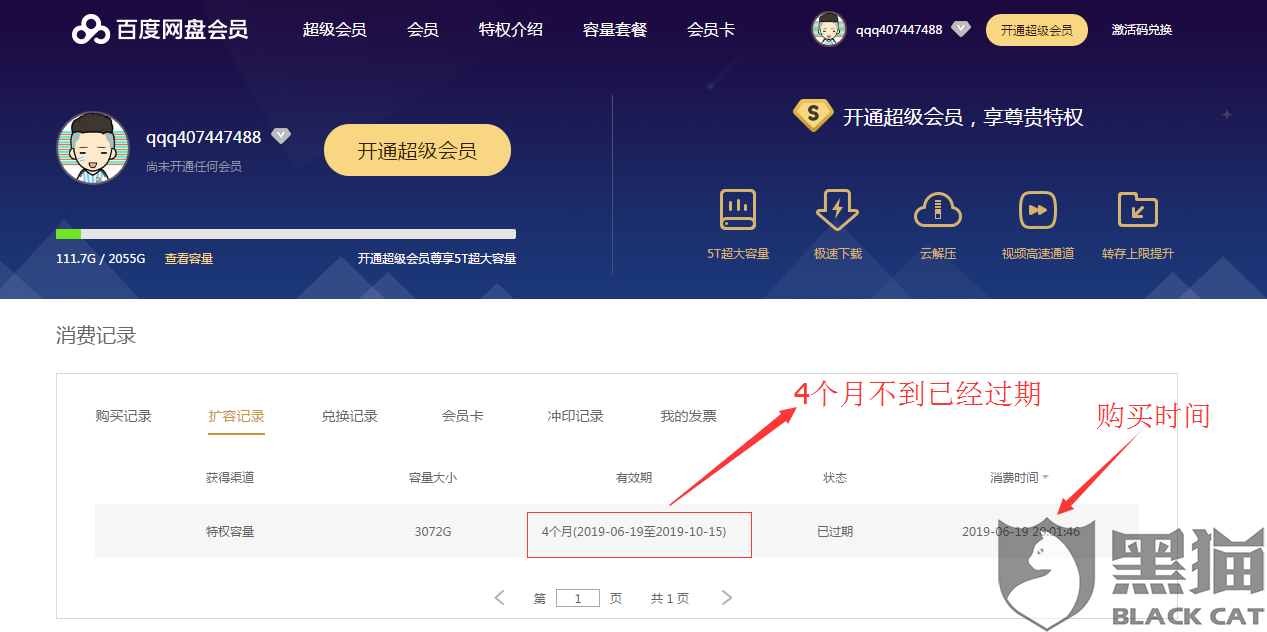The width and height of the screenshot is (1267, 632).
Task: Click the 尚未开通任何会员 status text
Action: point(194,166)
